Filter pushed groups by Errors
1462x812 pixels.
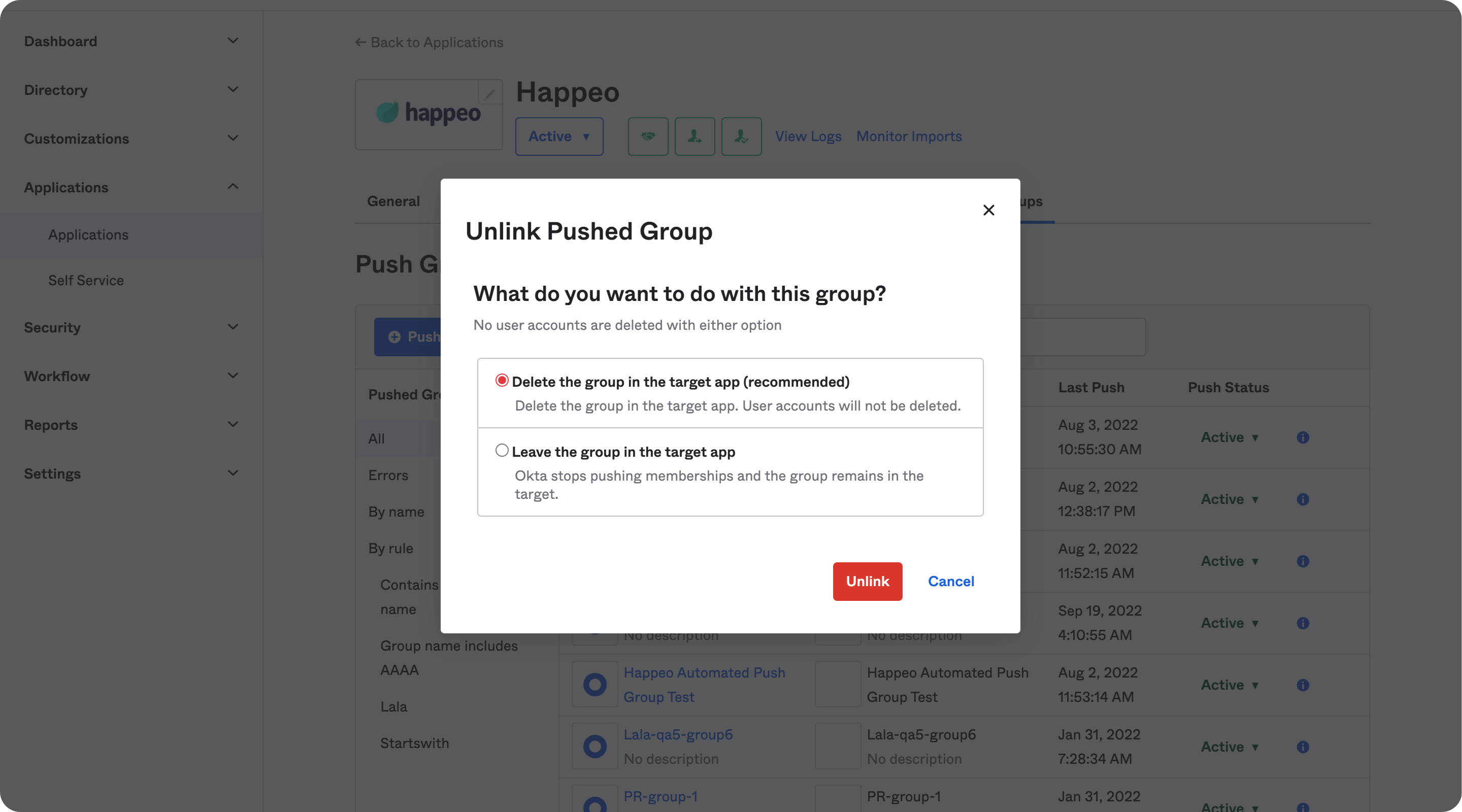click(x=388, y=475)
